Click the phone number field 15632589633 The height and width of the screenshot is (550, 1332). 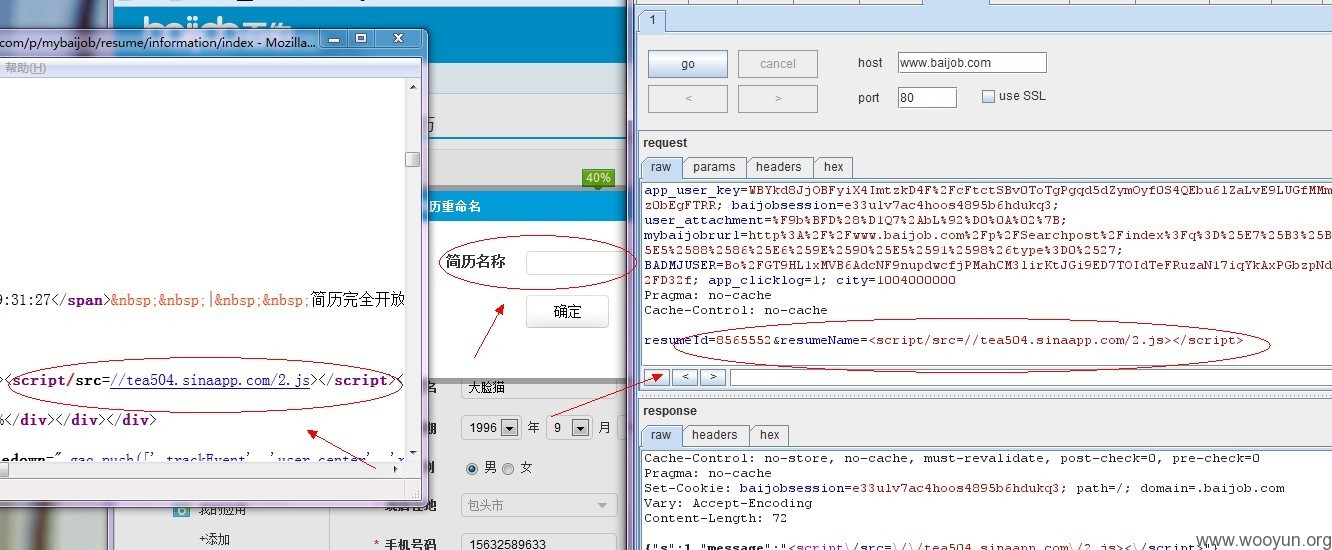pos(540,544)
